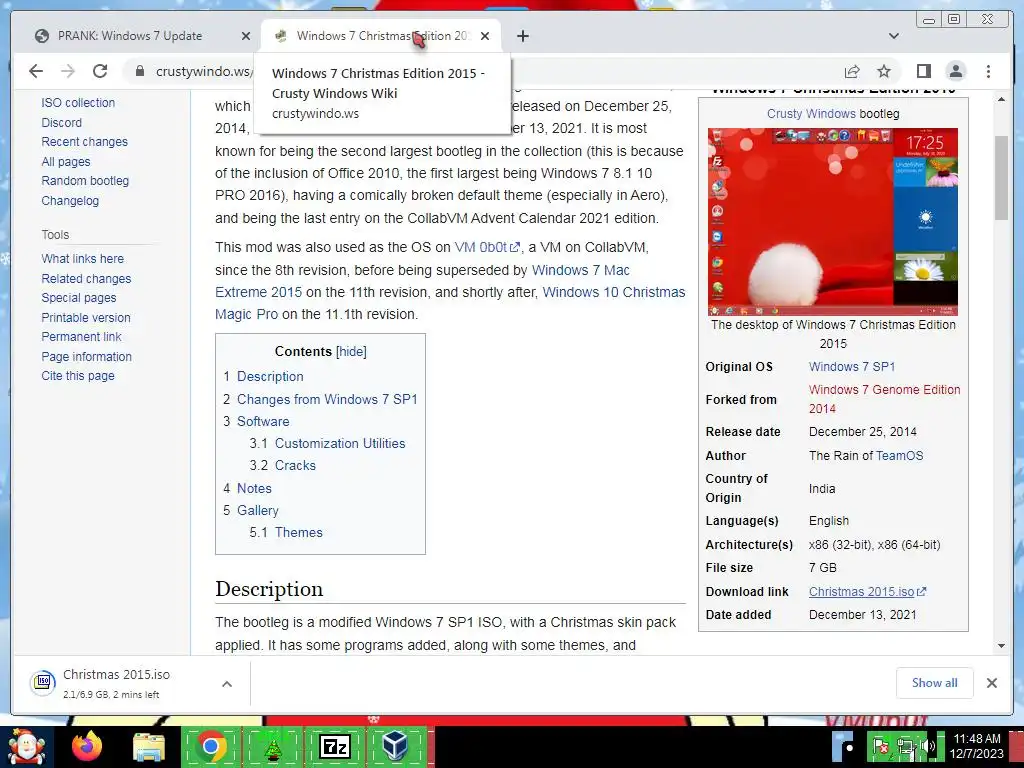
Task: Open File Explorer from the taskbar
Action: click(x=149, y=747)
